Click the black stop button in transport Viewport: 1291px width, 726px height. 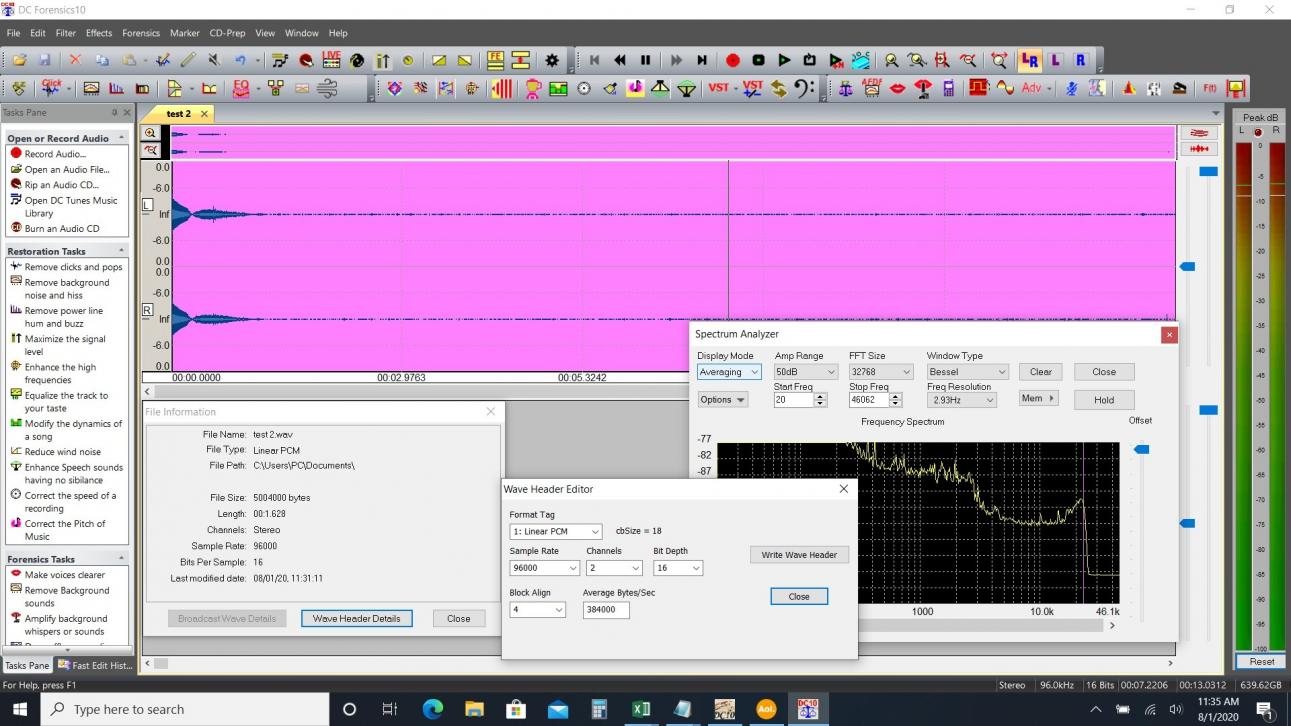coord(758,60)
